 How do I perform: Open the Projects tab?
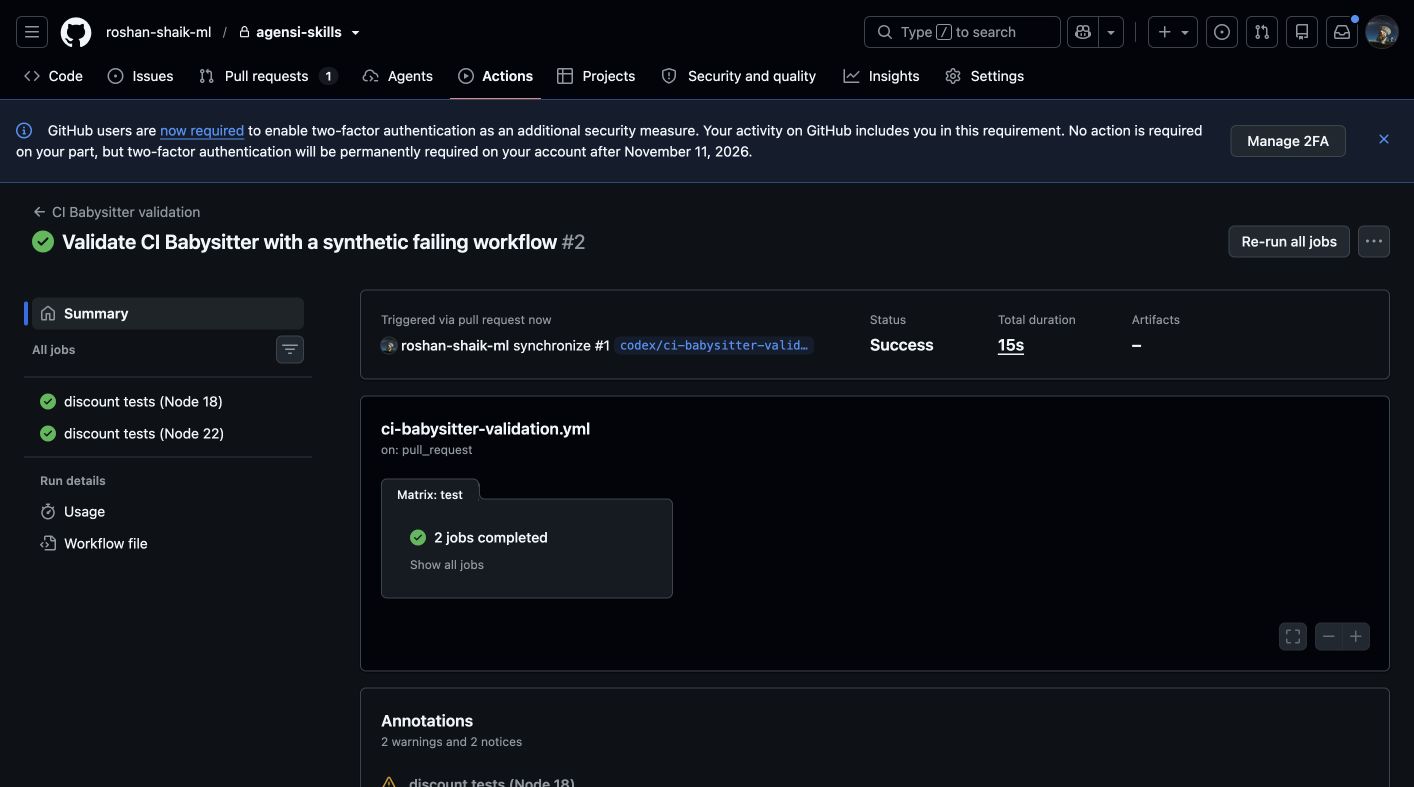coord(596,76)
